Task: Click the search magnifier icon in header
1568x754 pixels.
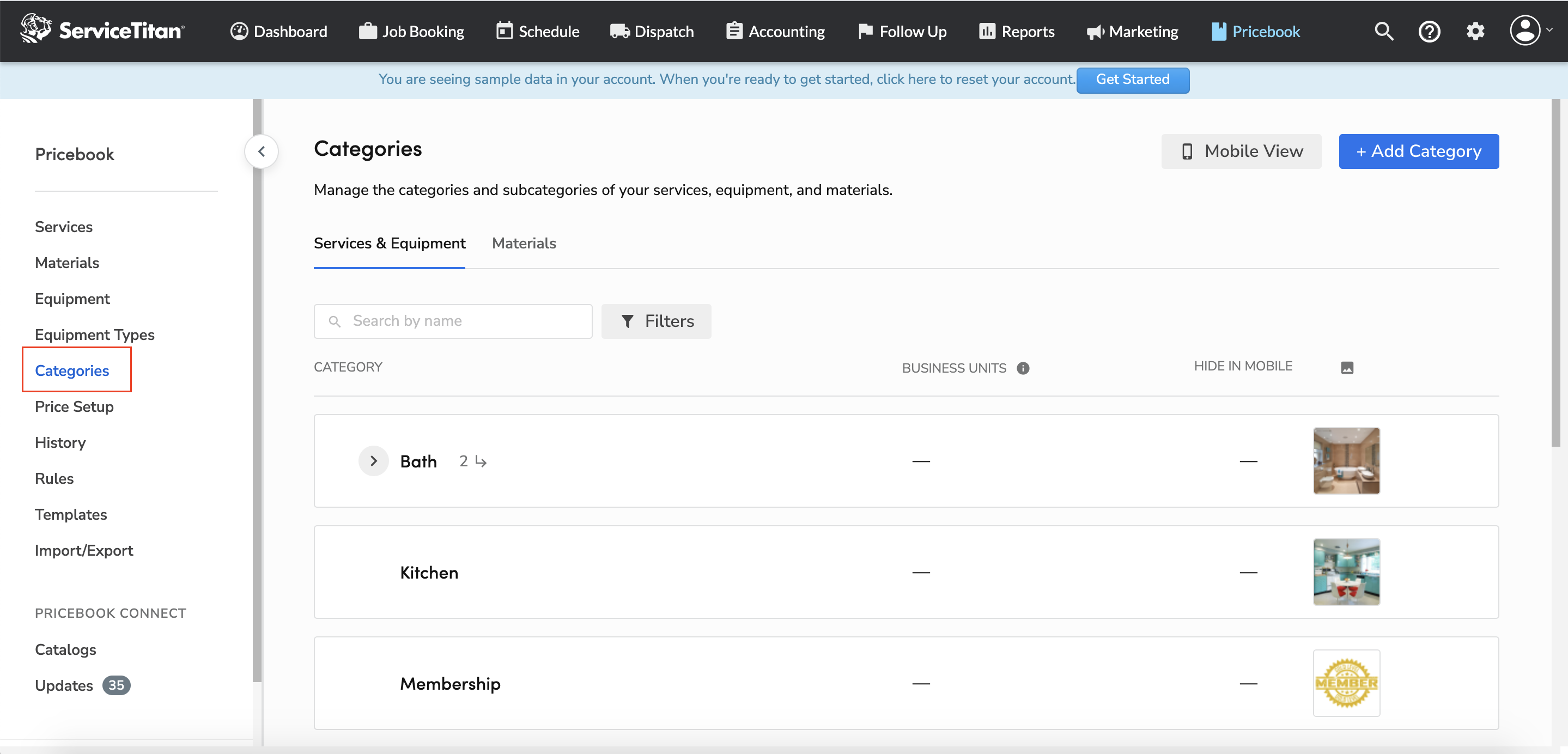Action: pos(1383,31)
